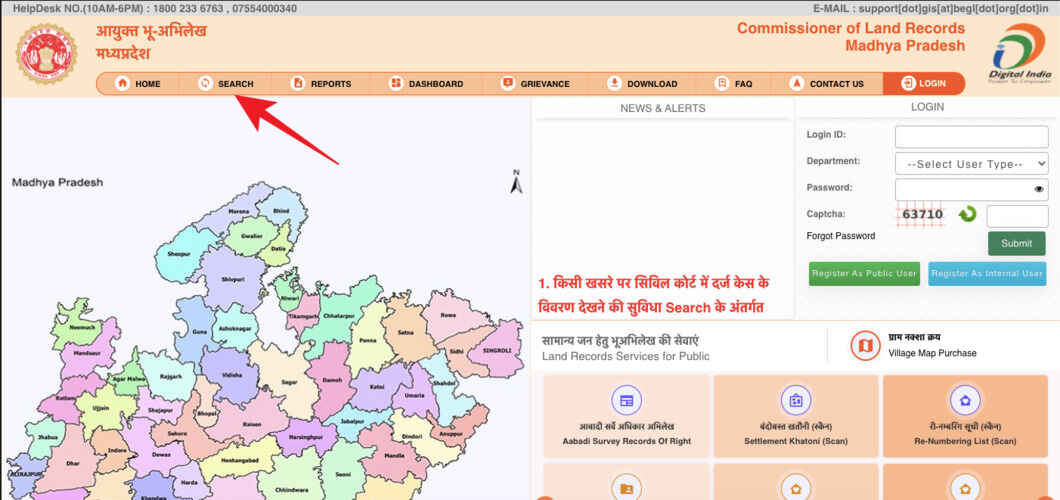Viewport: 1060px width, 500px height.
Task: Open the DOWNLOAD menu item
Action: click(x=642, y=84)
